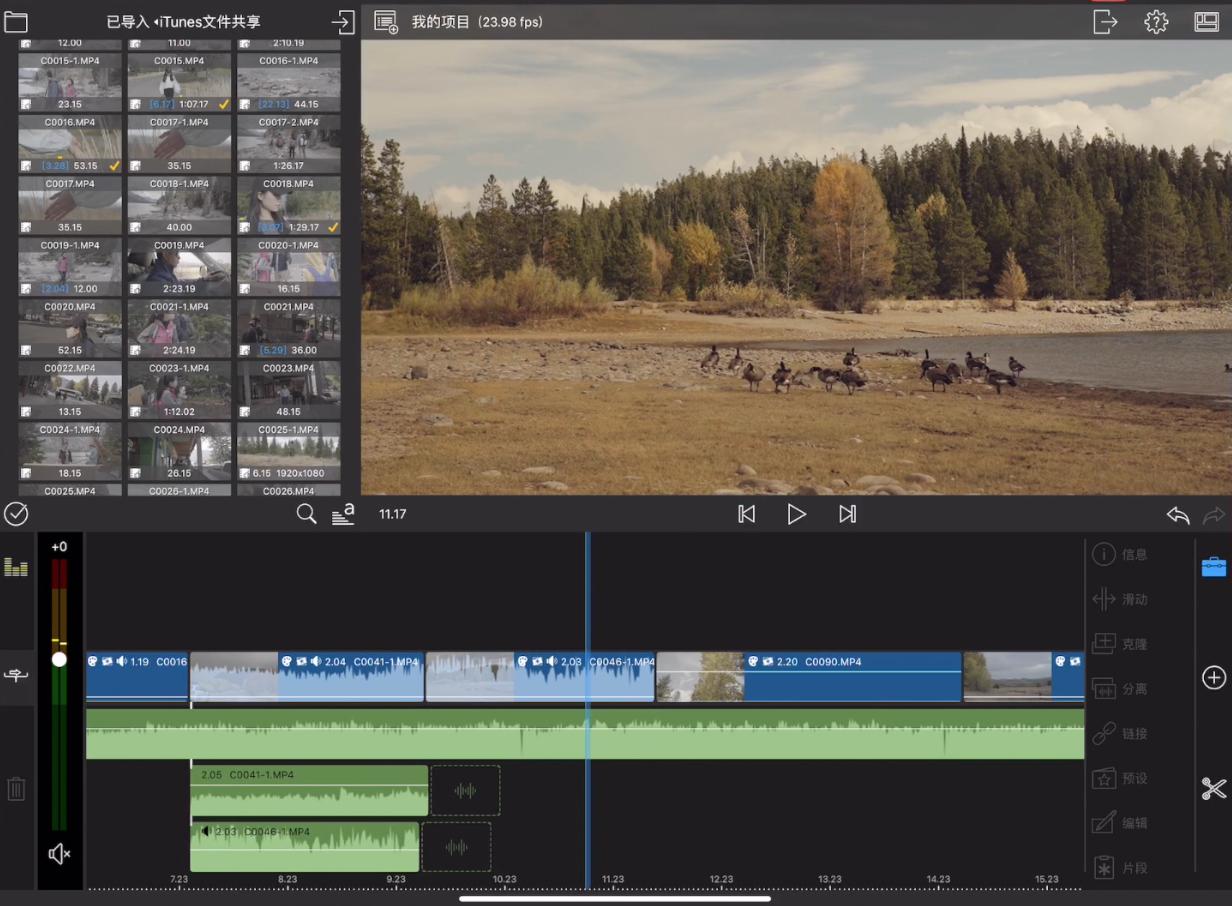Image resolution: width=1232 pixels, height=906 pixels.
Task: Open media source folder menu
Action: pos(16,22)
